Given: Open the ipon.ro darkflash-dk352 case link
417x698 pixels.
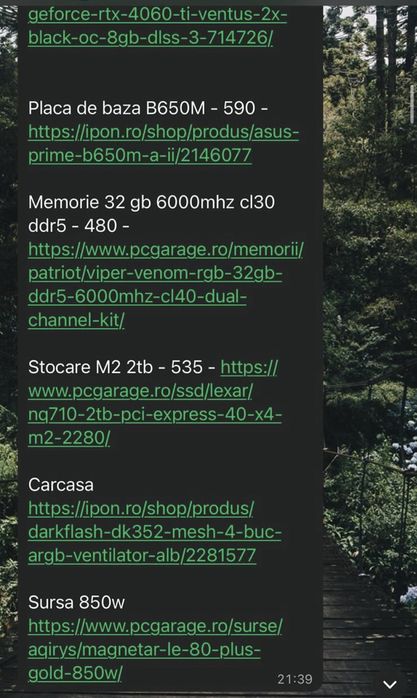Looking at the screenshot, I should tap(154, 532).
